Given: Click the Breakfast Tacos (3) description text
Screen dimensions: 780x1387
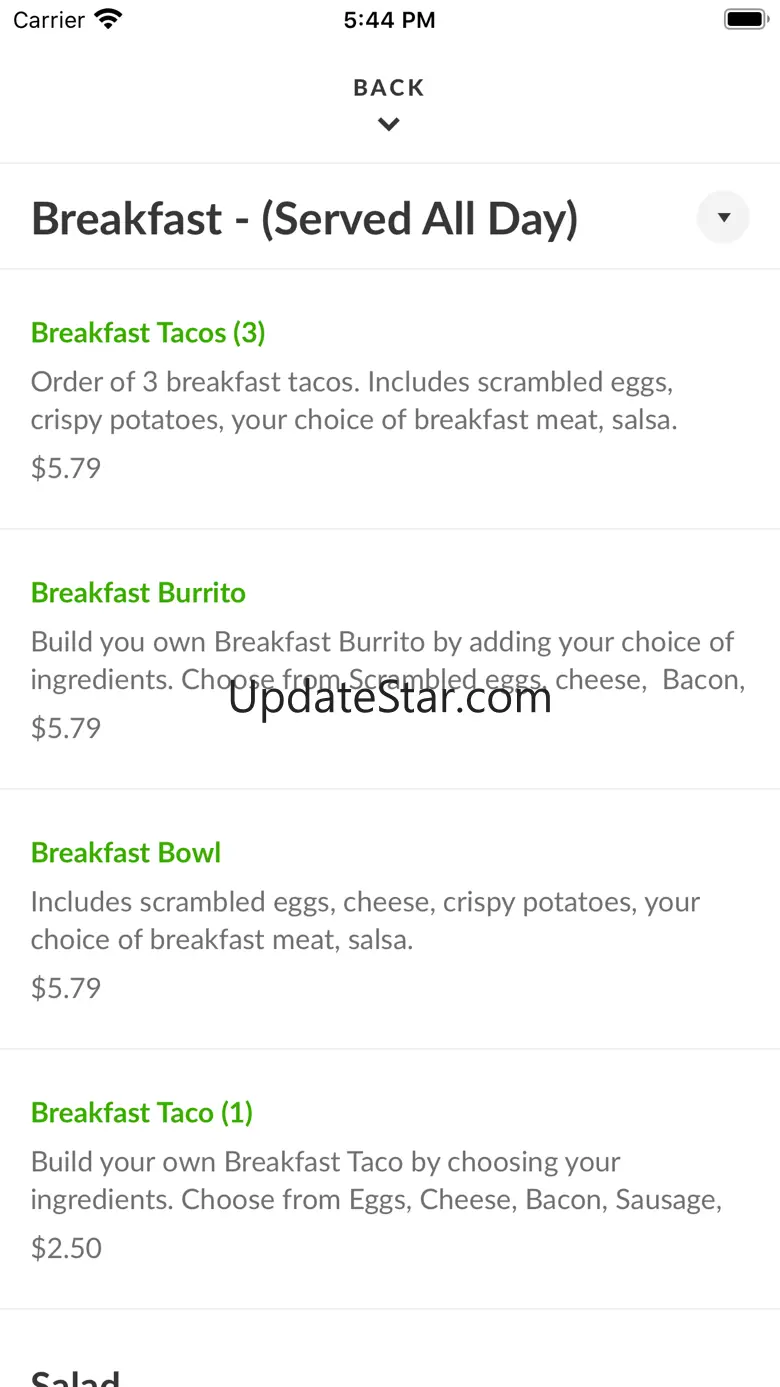Looking at the screenshot, I should tap(354, 400).
